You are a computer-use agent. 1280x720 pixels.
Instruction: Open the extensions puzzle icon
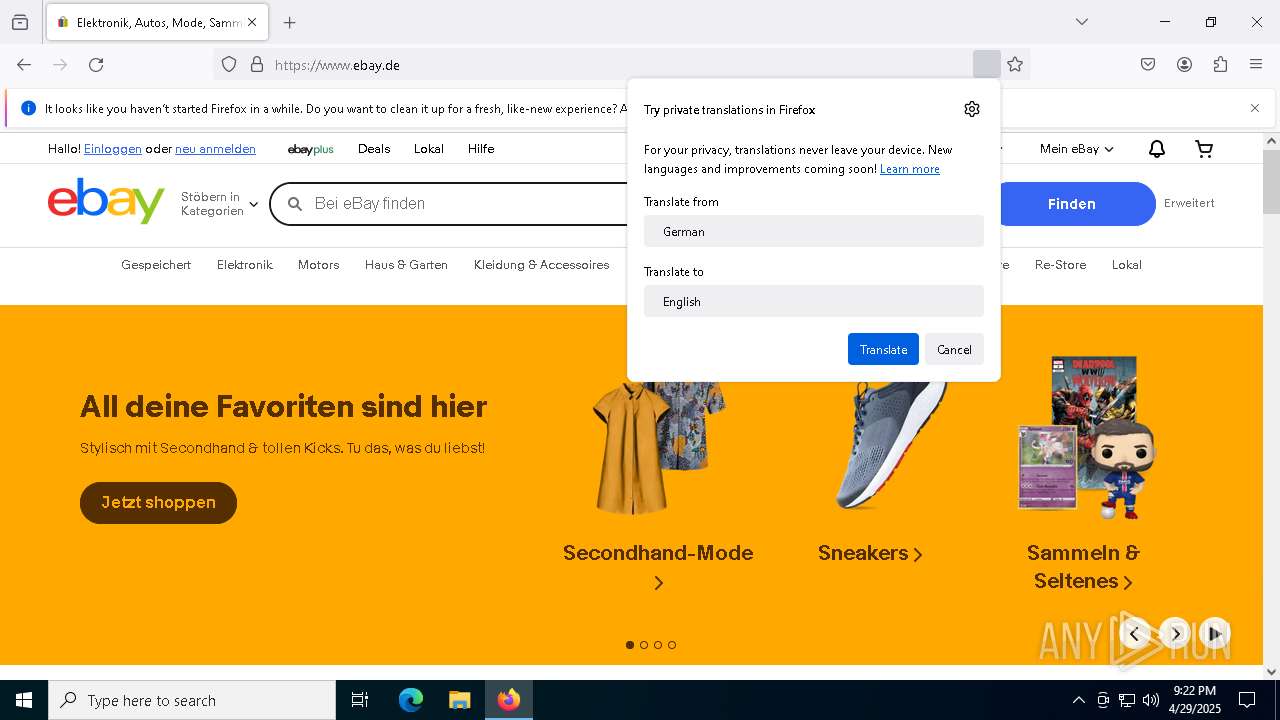pos(1220,65)
